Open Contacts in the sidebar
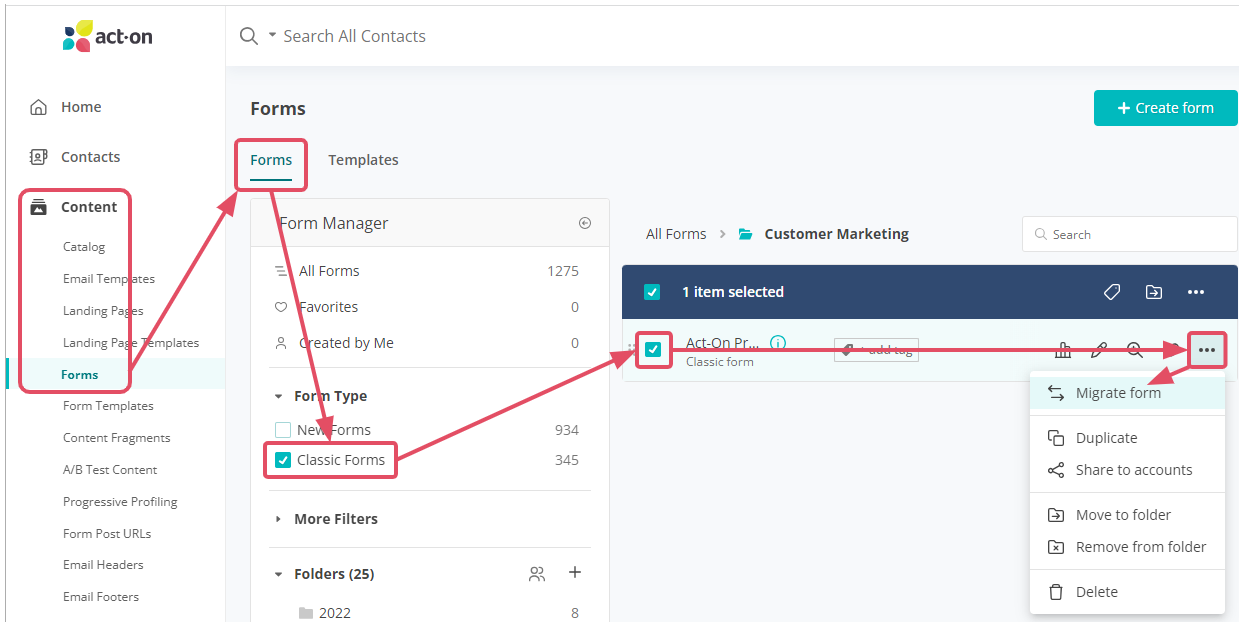This screenshot has width=1239, height=622. pyautogui.click(x=90, y=157)
